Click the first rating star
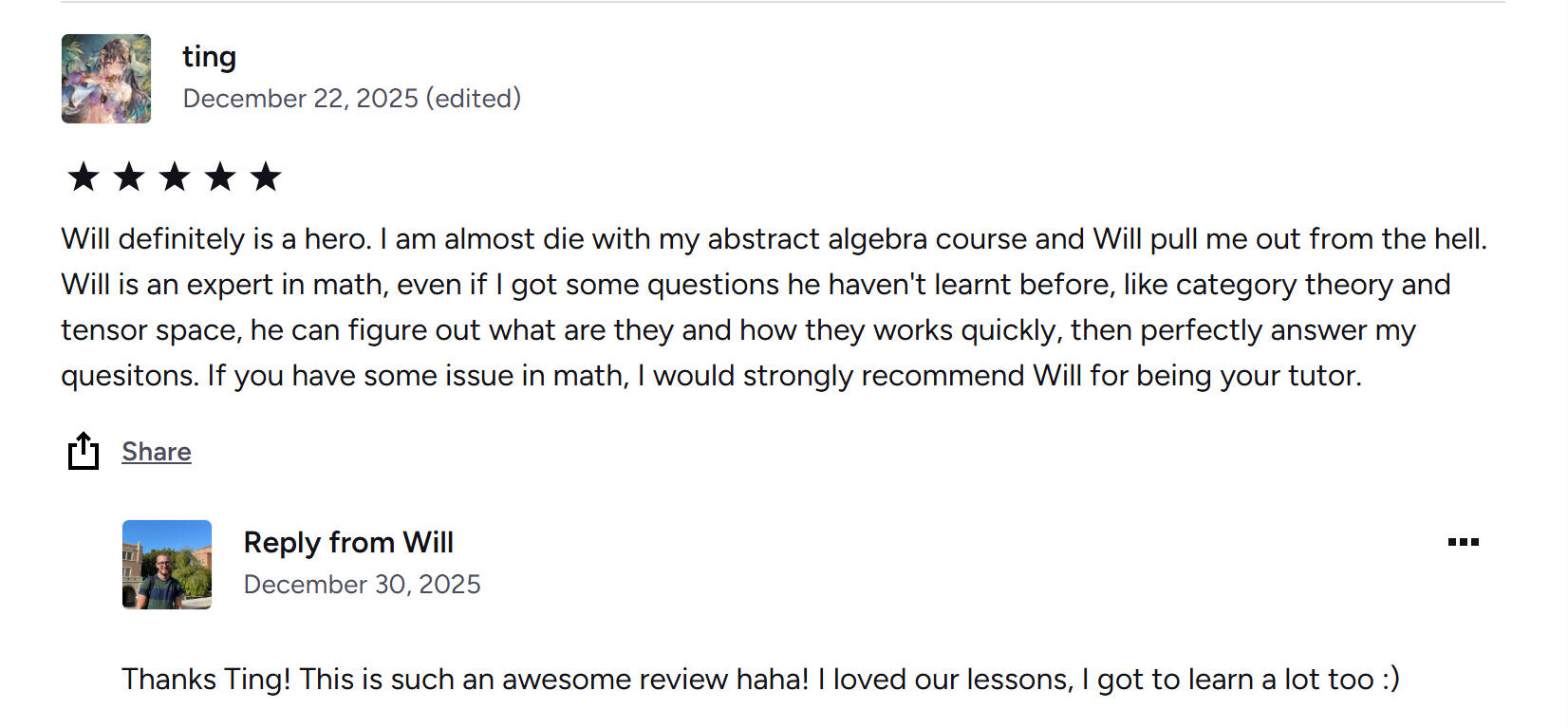 pos(84,177)
